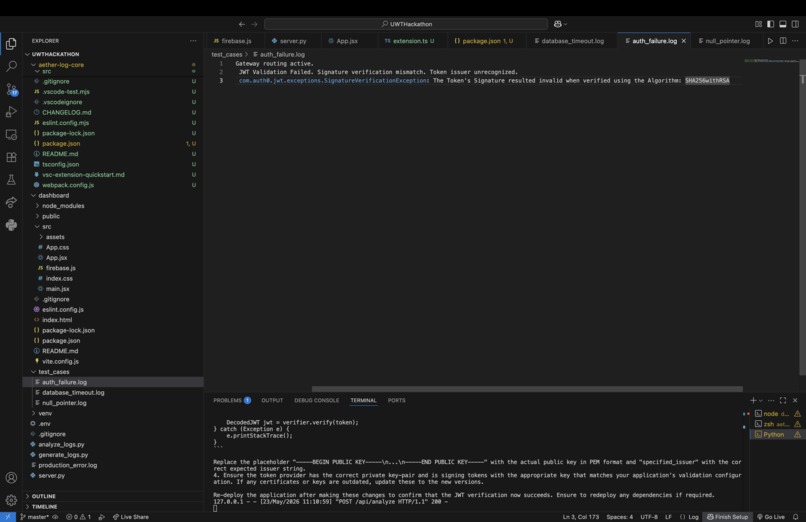Open the PROBLEMS panel tab
The width and height of the screenshot is (806, 522).
pyautogui.click(x=232, y=400)
